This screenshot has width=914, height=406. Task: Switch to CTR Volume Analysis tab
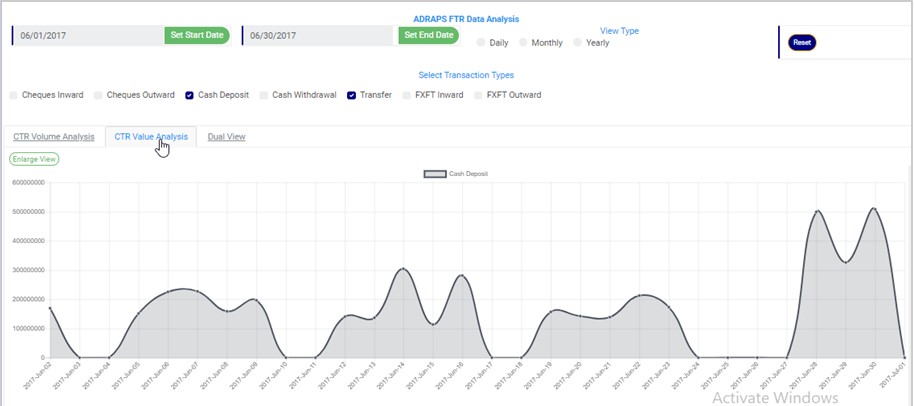(x=54, y=137)
